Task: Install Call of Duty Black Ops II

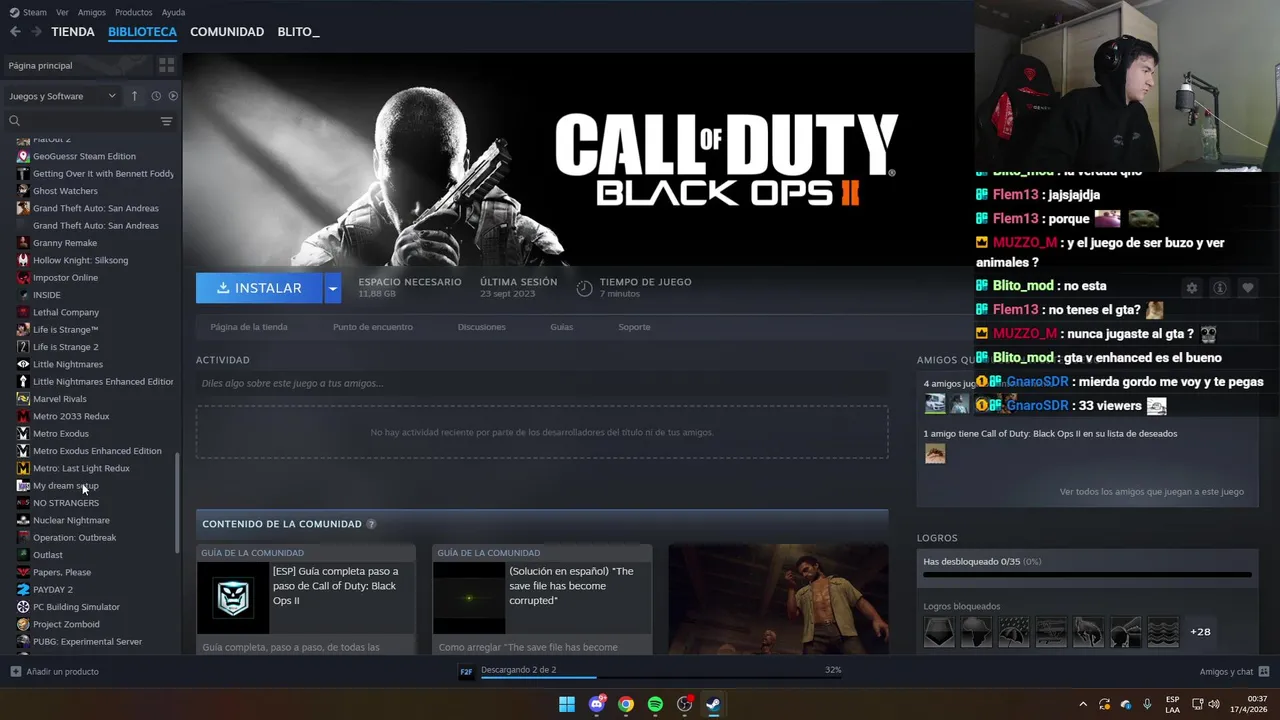Action: tap(259, 288)
